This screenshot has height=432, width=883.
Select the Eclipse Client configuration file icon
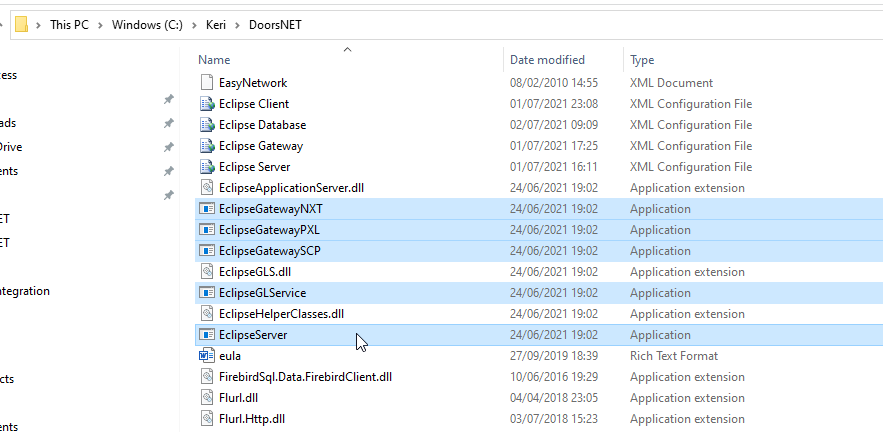pos(207,104)
